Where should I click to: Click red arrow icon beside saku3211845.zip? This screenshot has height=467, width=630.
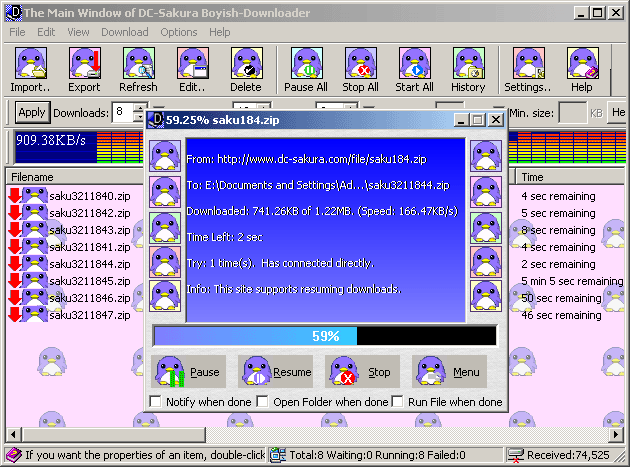15,281
